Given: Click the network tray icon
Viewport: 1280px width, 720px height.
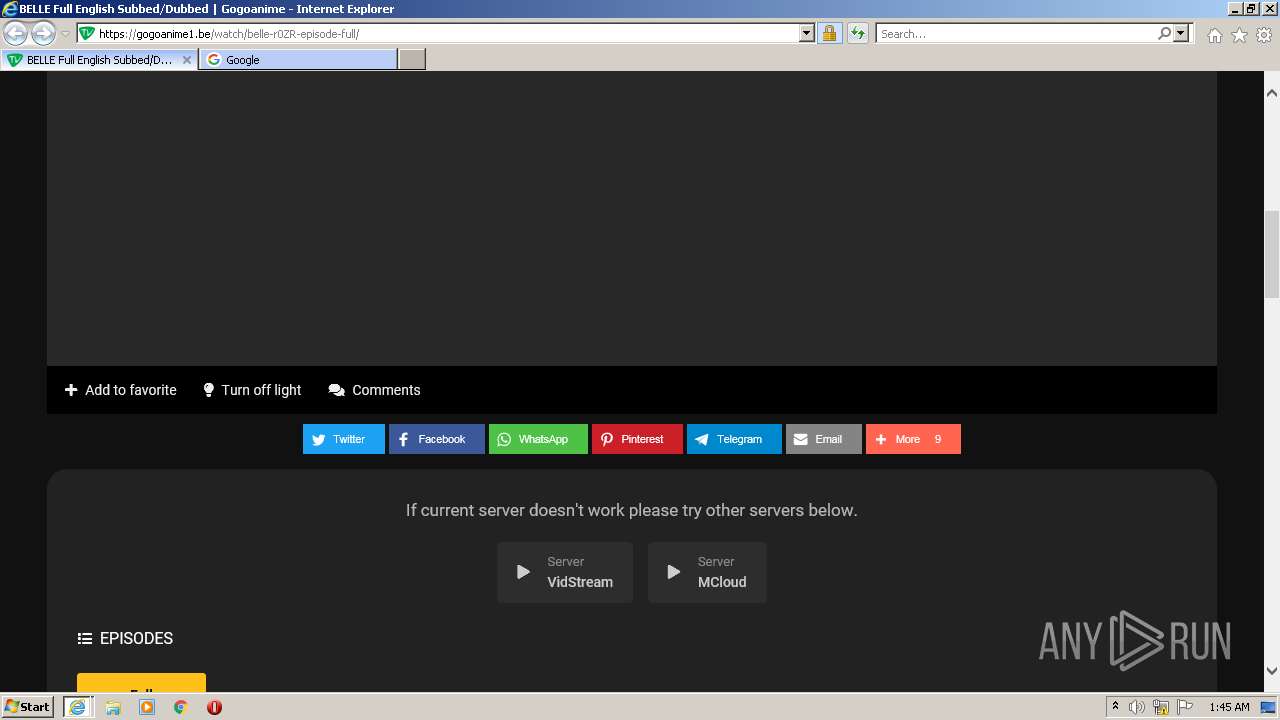Looking at the screenshot, I should tap(1161, 707).
